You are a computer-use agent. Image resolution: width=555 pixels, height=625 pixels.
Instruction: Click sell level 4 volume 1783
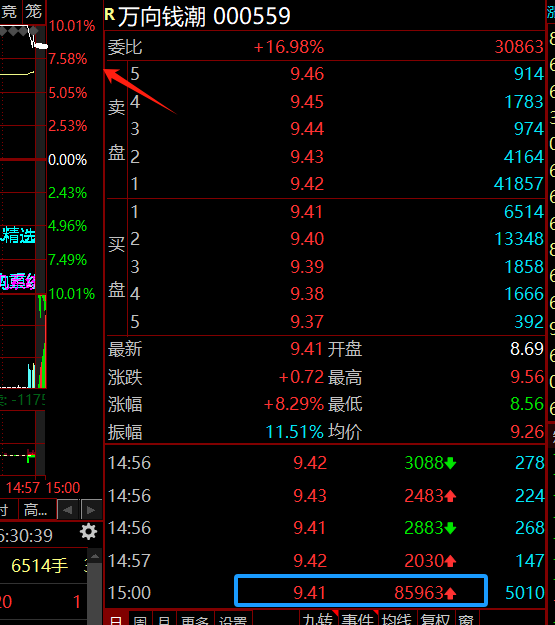click(x=524, y=102)
